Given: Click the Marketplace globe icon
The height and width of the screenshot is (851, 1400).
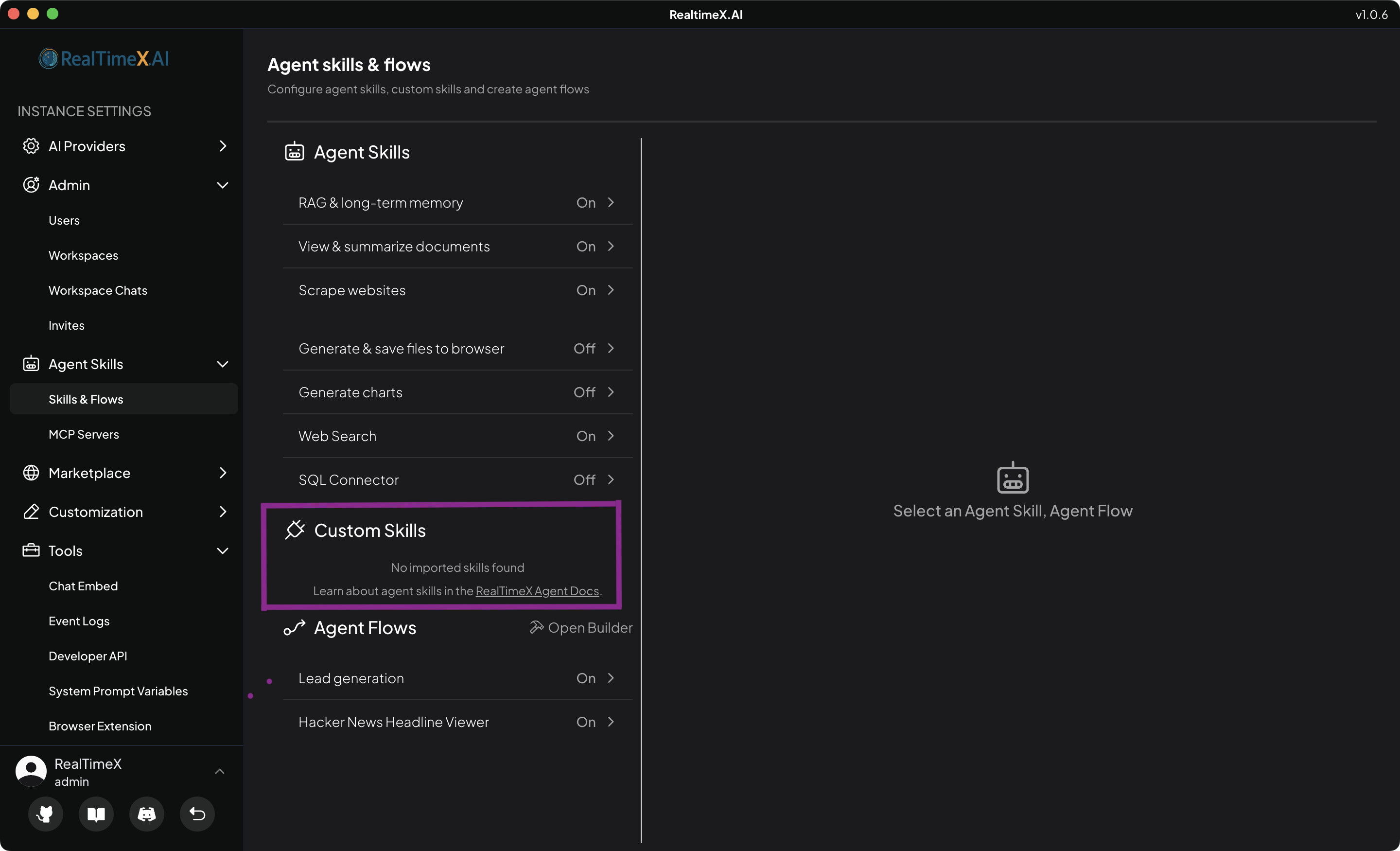Looking at the screenshot, I should point(31,473).
